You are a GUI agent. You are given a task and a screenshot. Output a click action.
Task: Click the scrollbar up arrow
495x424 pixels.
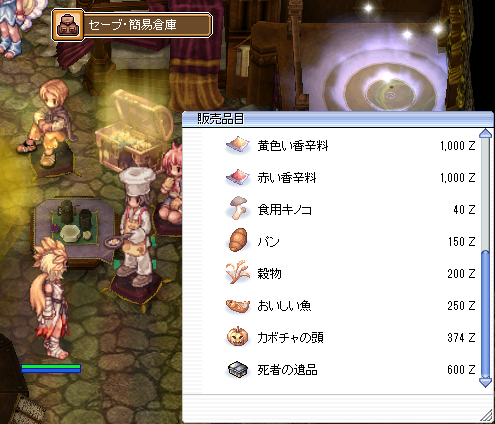485,134
